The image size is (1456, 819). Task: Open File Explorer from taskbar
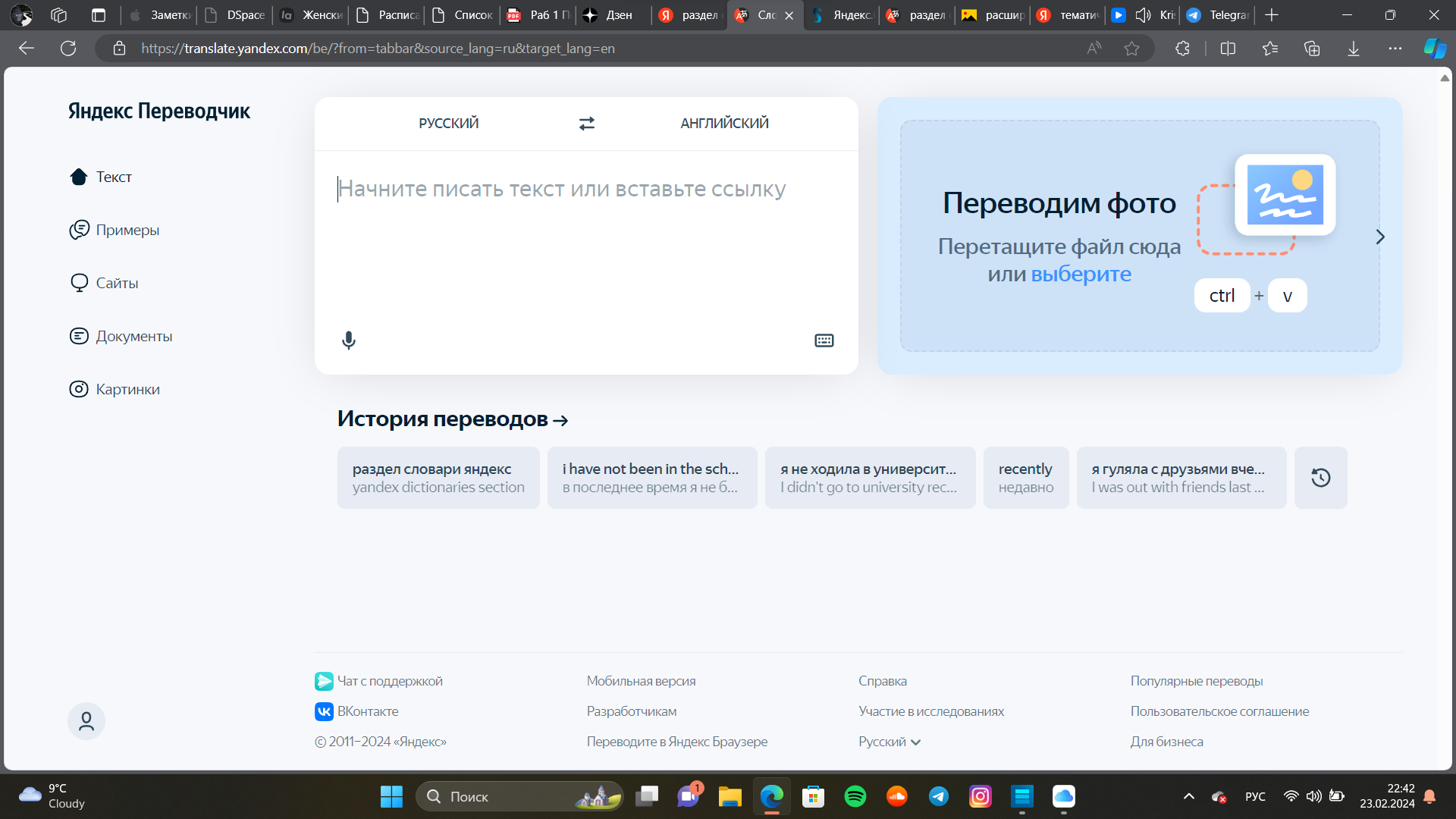coord(730,796)
